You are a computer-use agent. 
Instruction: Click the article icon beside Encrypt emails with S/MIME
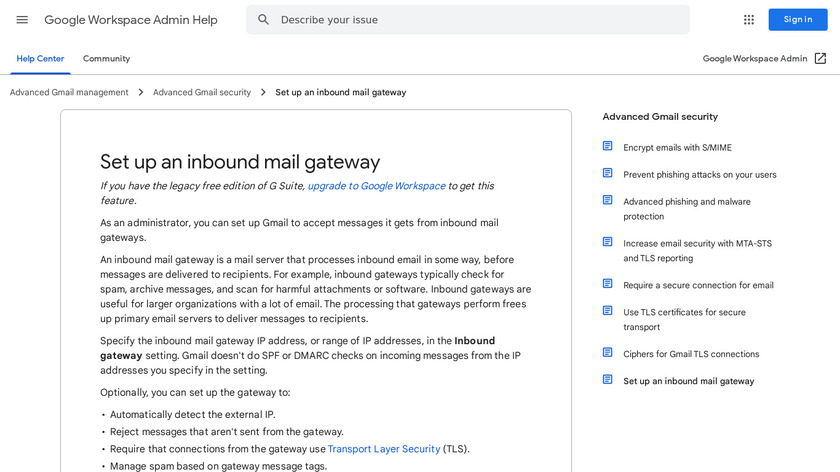tap(607, 147)
